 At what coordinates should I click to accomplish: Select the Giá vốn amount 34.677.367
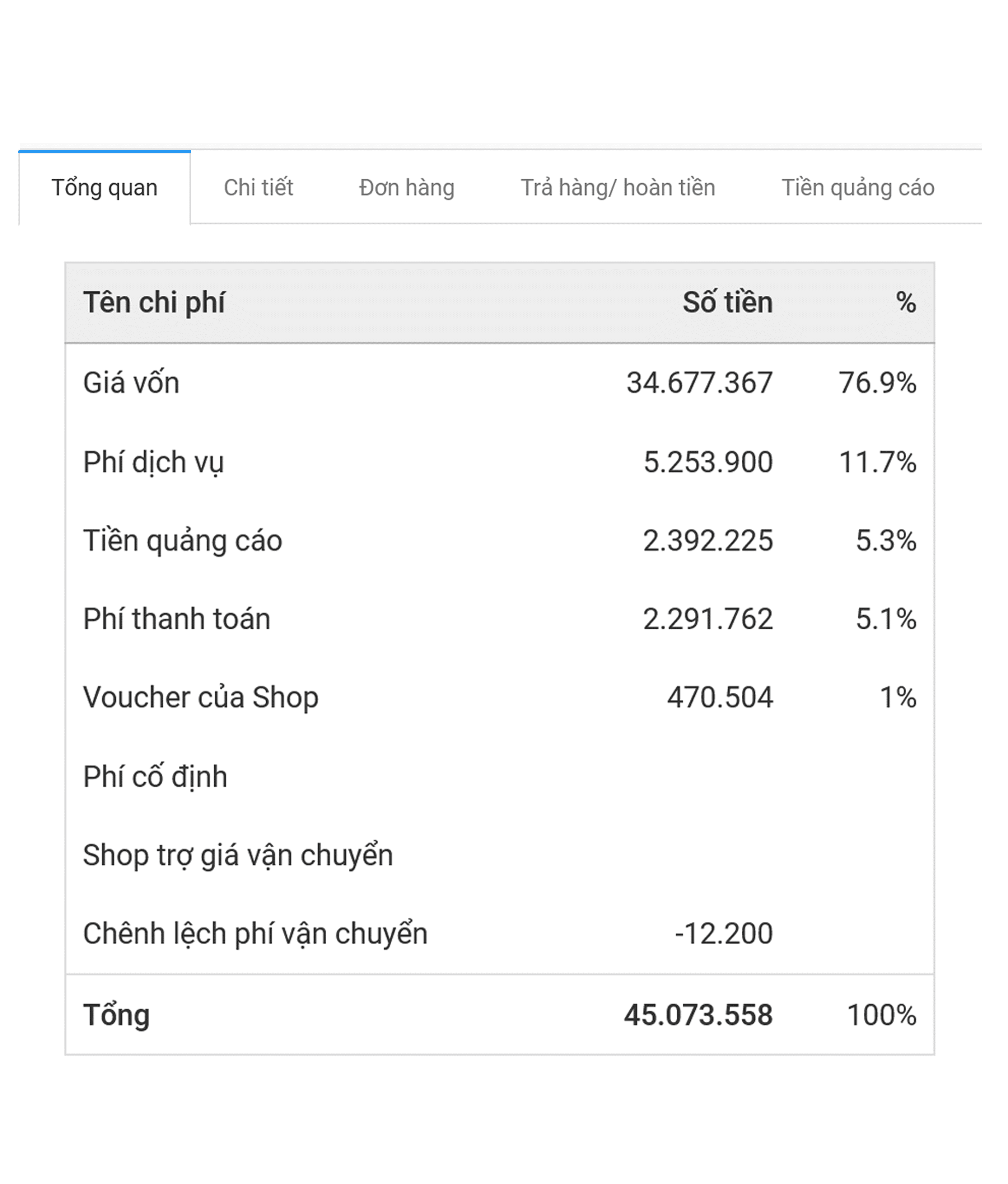(699, 383)
